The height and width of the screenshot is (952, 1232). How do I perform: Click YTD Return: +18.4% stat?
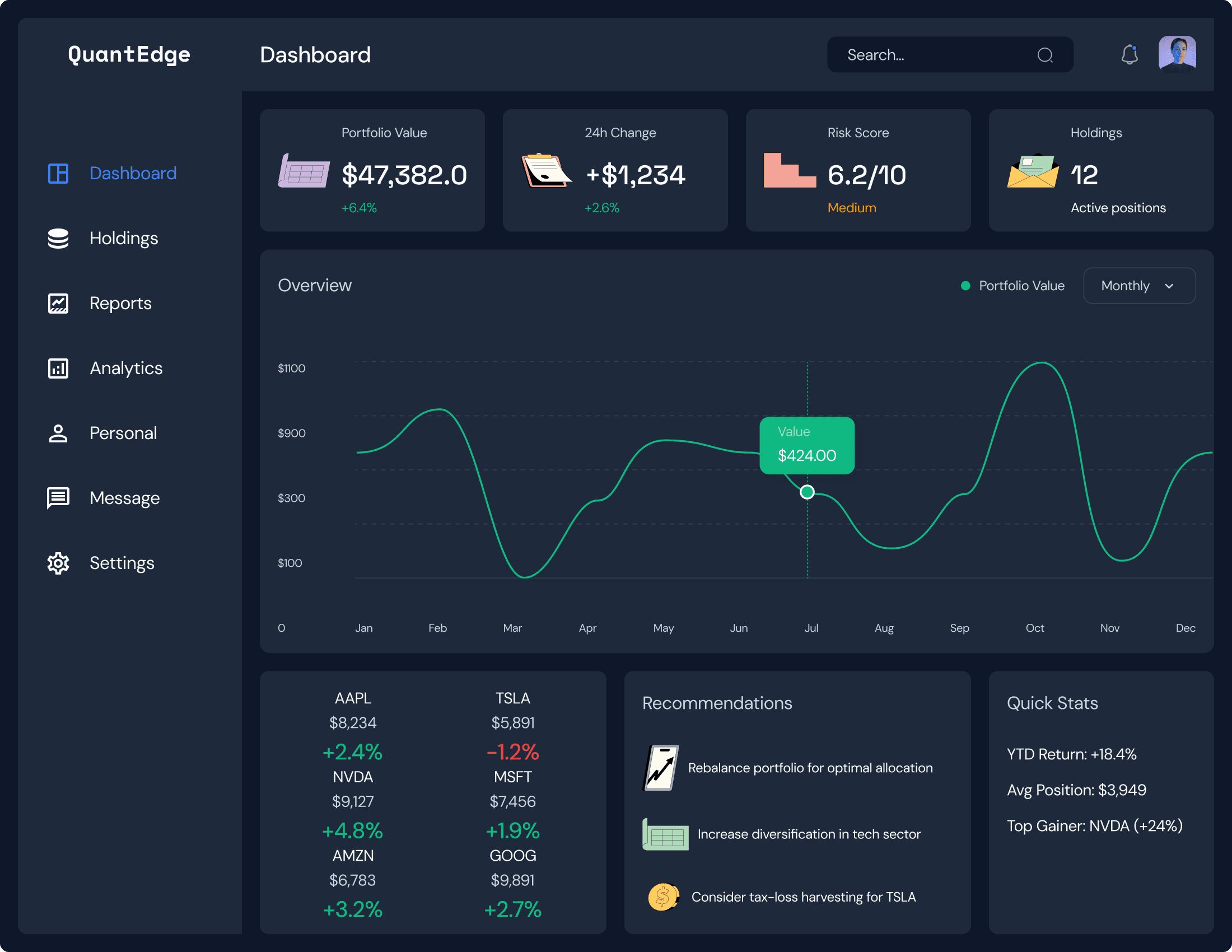[1071, 754]
